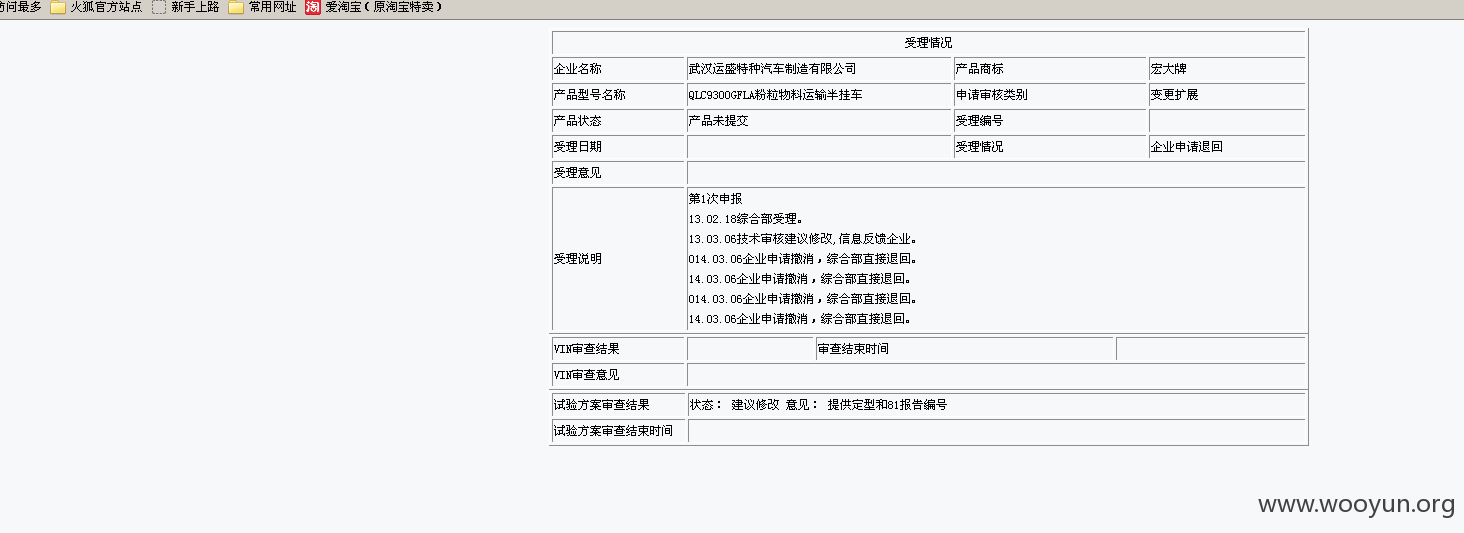1464x533 pixels.
Task: Click the line 第1次申报
Action: 715,199
